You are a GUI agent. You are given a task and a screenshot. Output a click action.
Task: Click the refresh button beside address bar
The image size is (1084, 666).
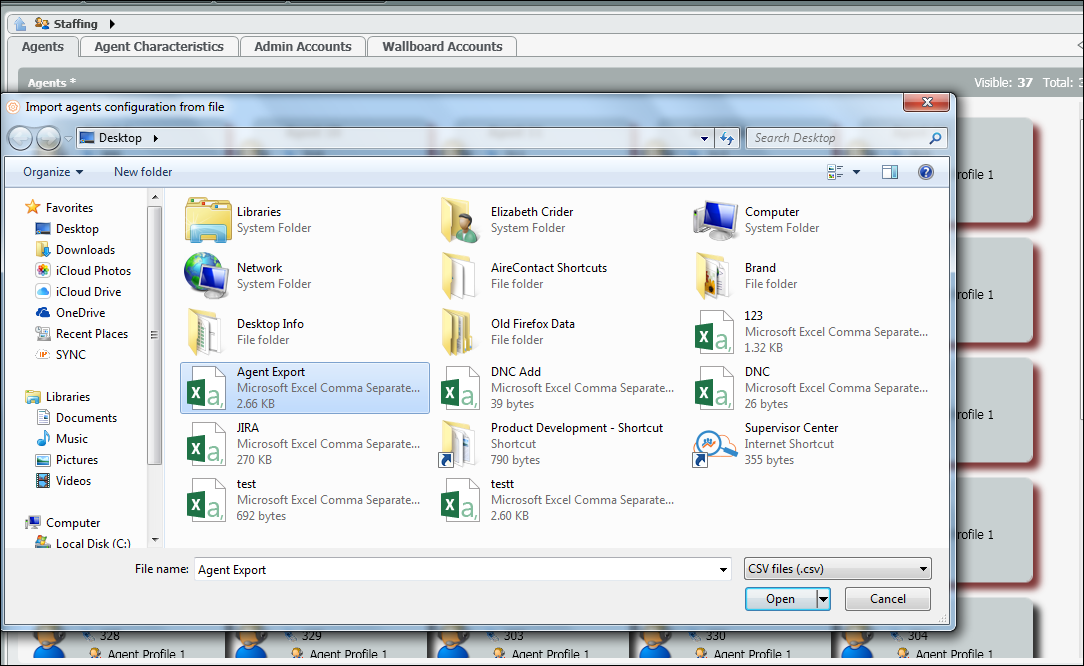(727, 138)
